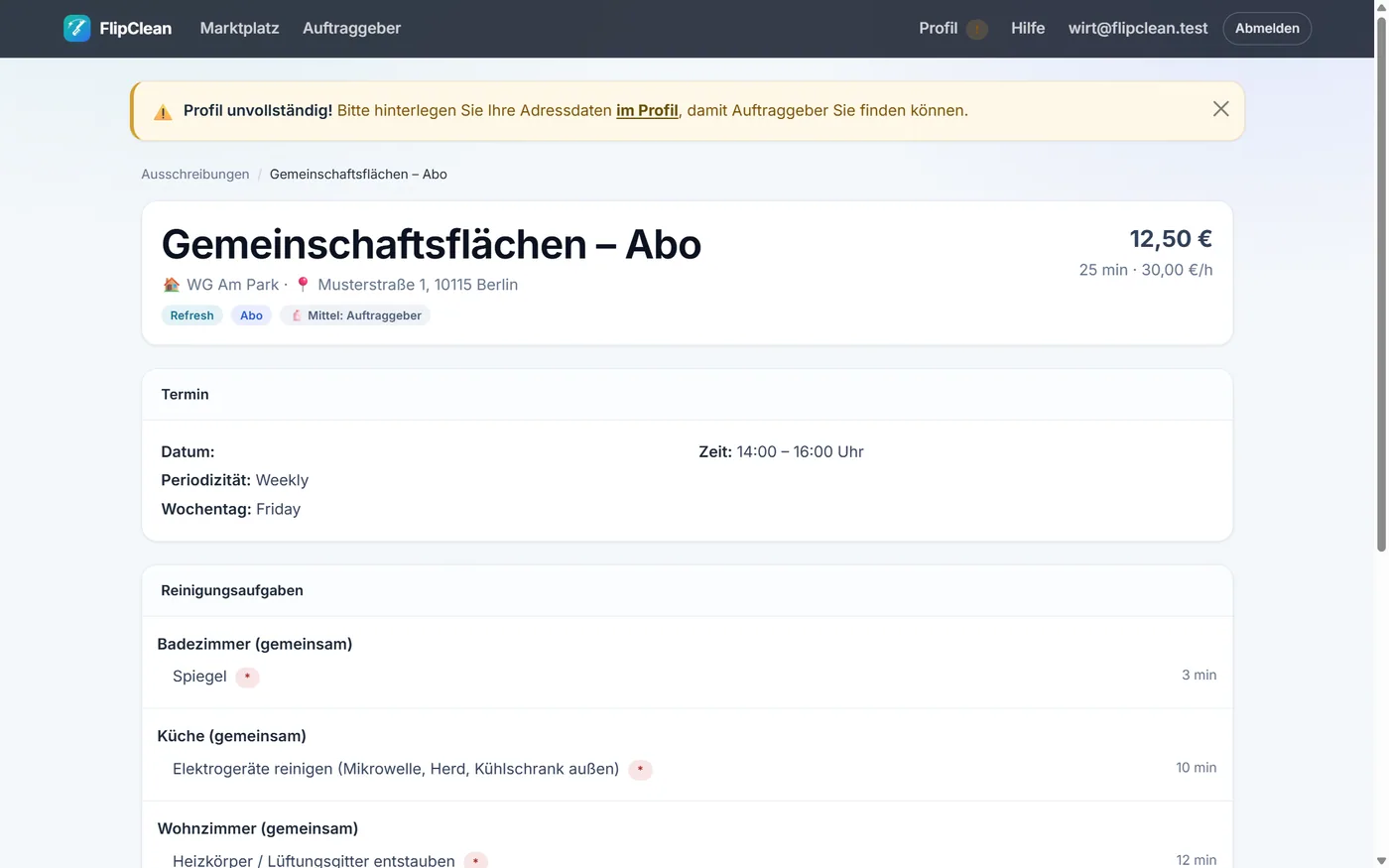Click the 'Zeit: 14:00 – 16:00 Uhr' text
Screen dimensions: 1389x868
pyautogui.click(x=781, y=451)
